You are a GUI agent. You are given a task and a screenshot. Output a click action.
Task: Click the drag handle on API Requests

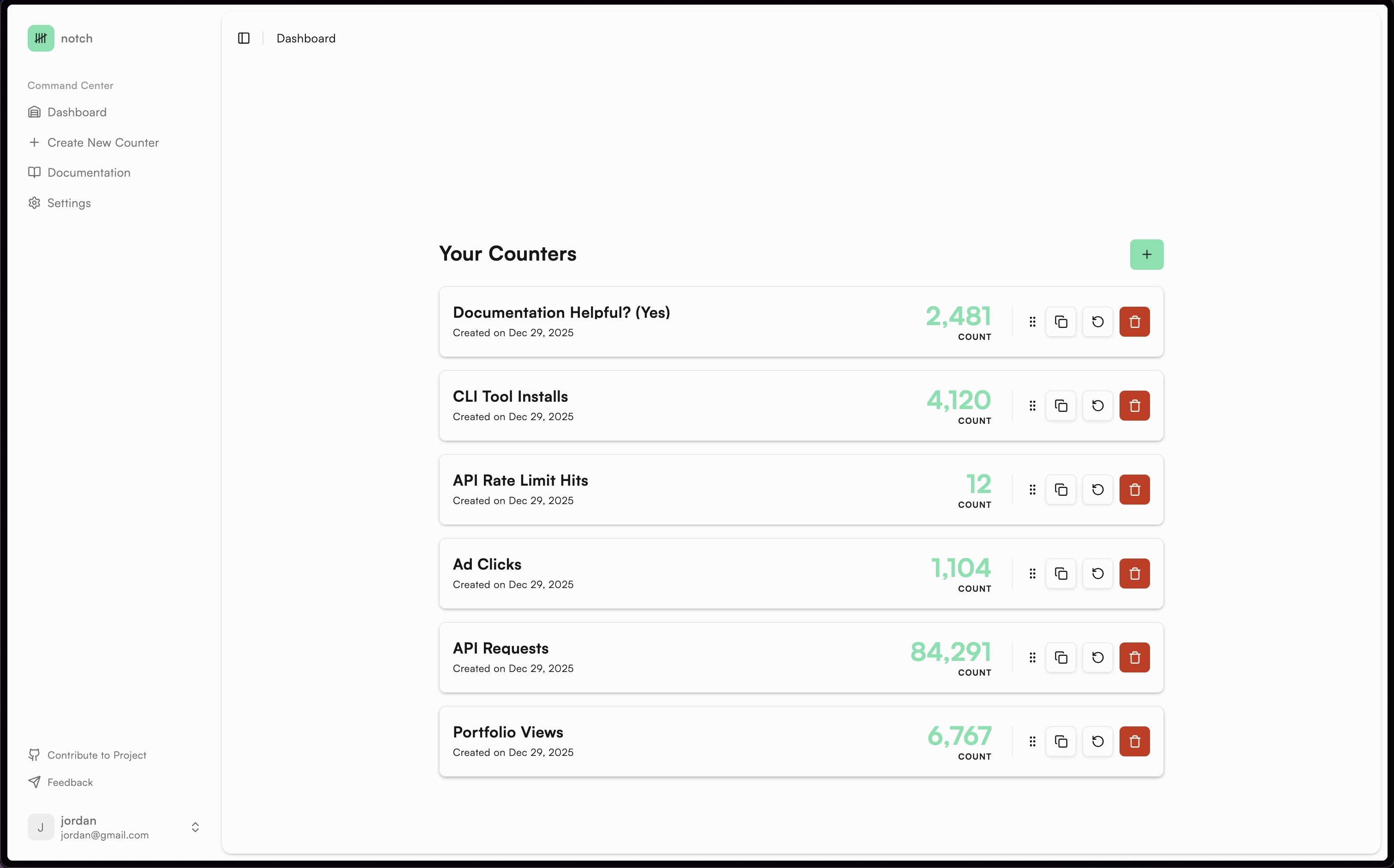tap(1032, 657)
